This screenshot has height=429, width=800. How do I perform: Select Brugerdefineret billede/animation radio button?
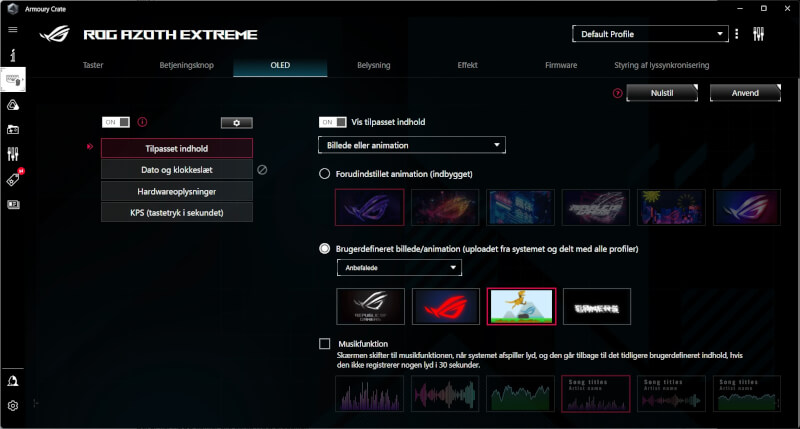pos(324,249)
